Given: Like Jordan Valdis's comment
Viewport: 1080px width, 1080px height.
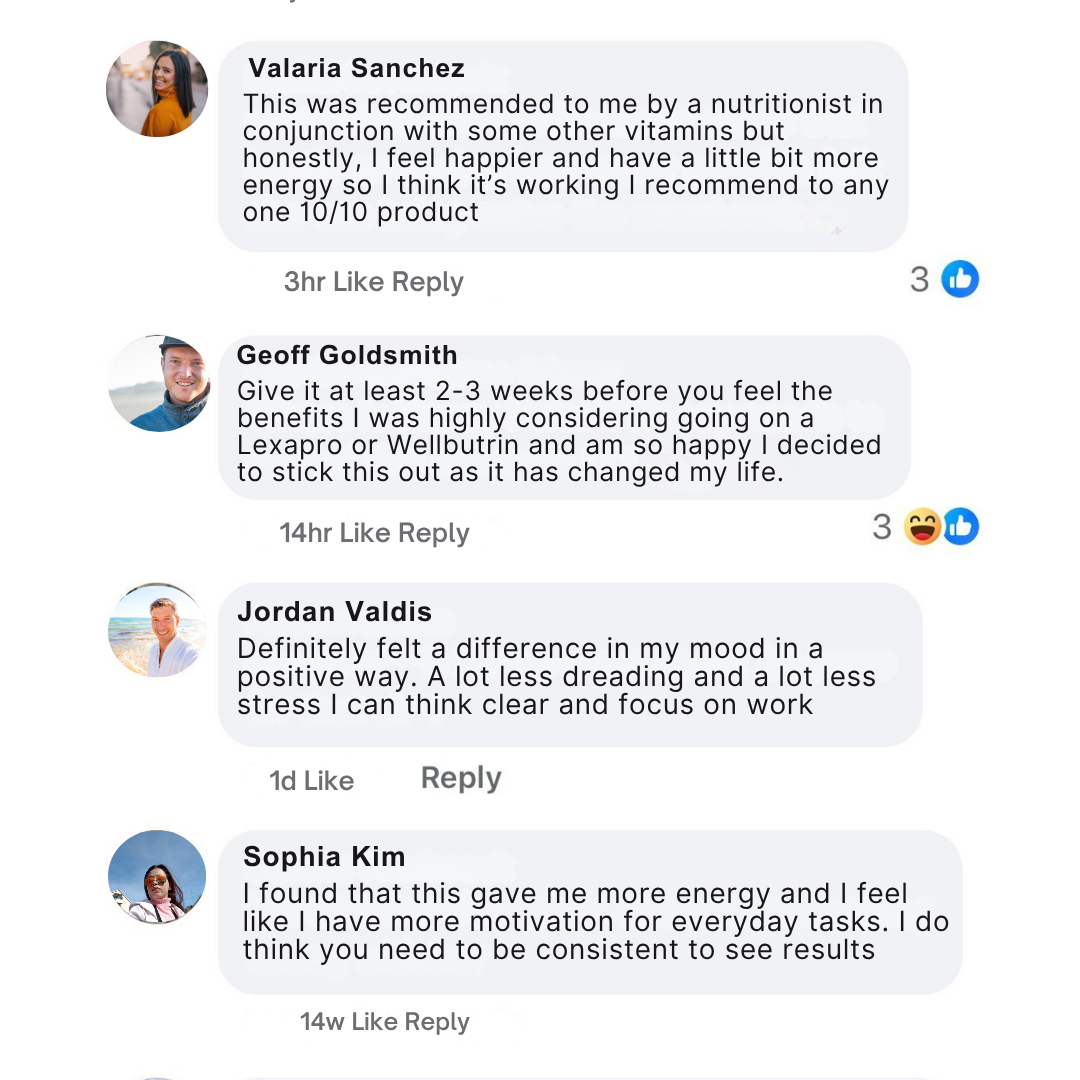Looking at the screenshot, I should click(329, 781).
